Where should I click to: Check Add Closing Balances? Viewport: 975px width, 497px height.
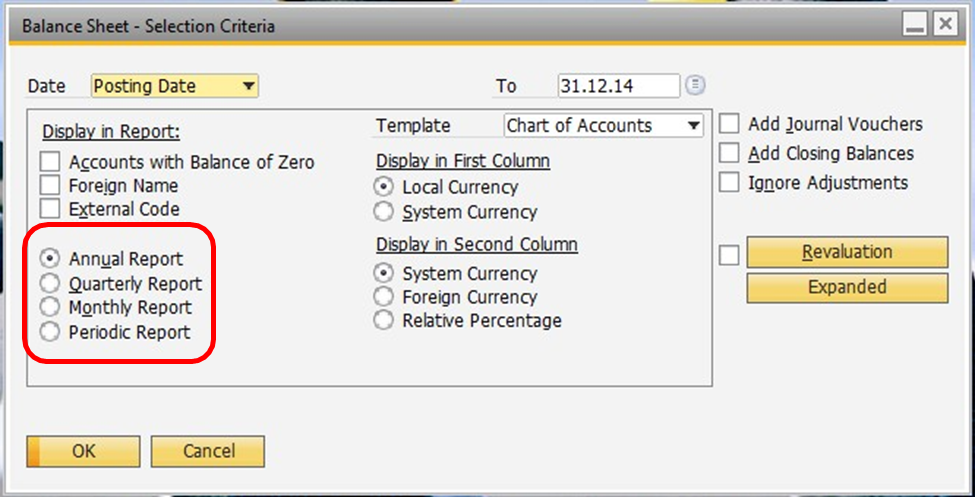(x=730, y=153)
